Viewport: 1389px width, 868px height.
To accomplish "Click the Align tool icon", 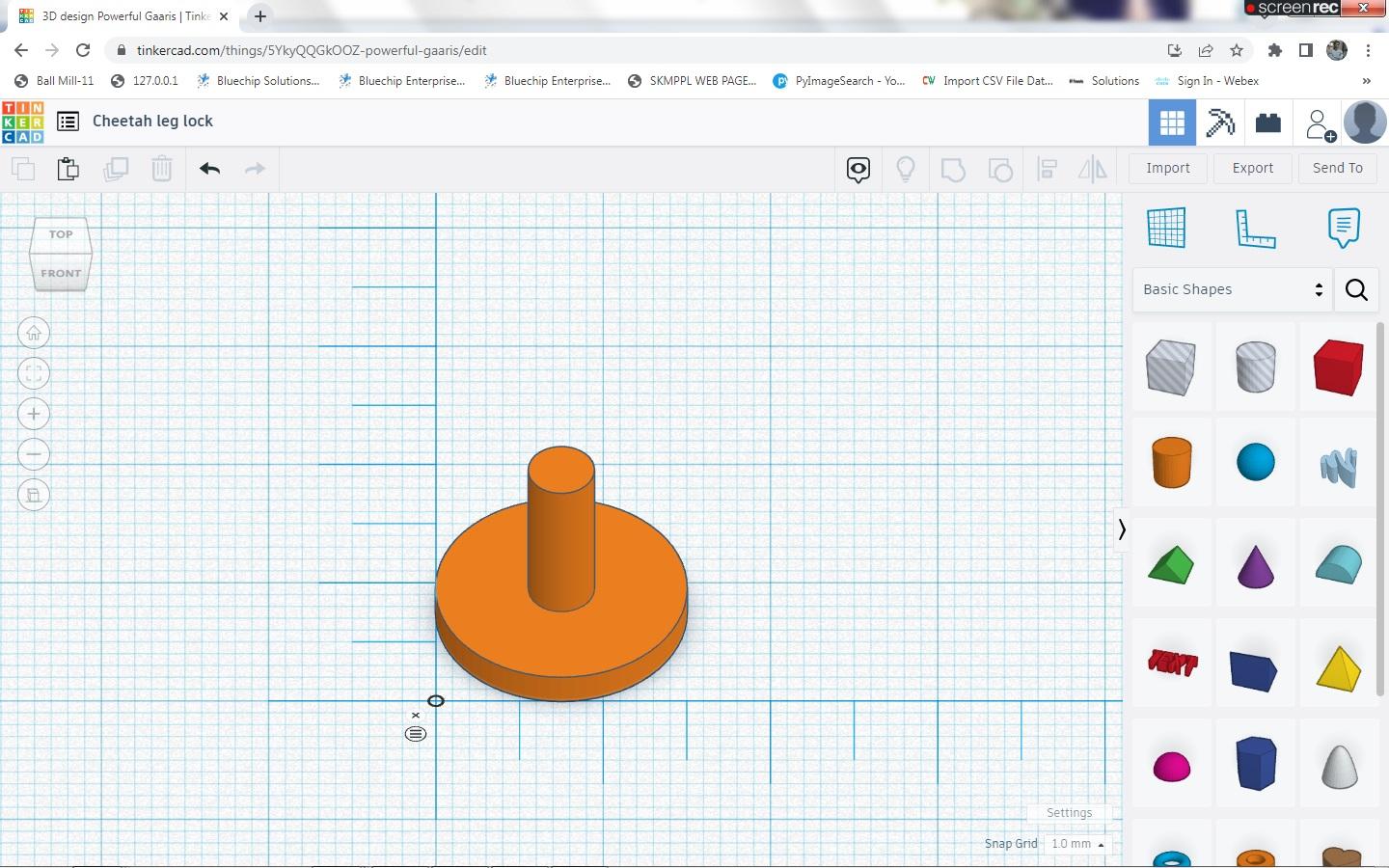I will click(1048, 170).
